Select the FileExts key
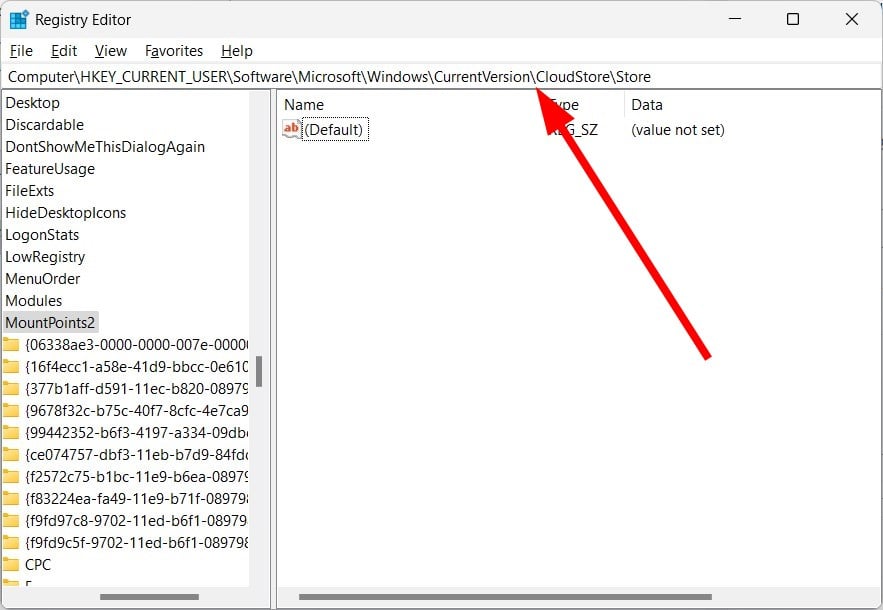Viewport: 883px width, 610px height. 30,191
